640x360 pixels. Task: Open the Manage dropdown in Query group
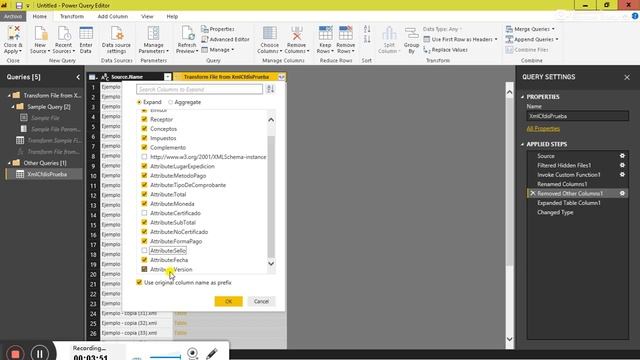click(218, 50)
